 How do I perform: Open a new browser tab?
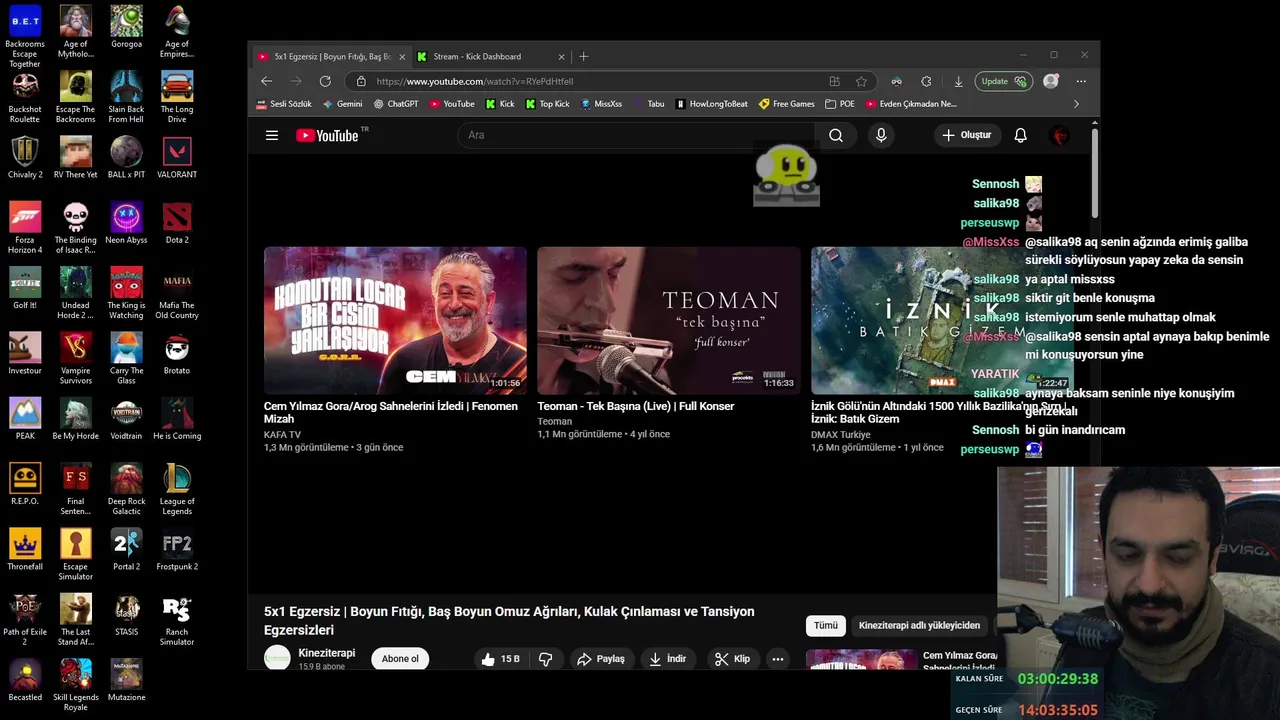coord(584,57)
